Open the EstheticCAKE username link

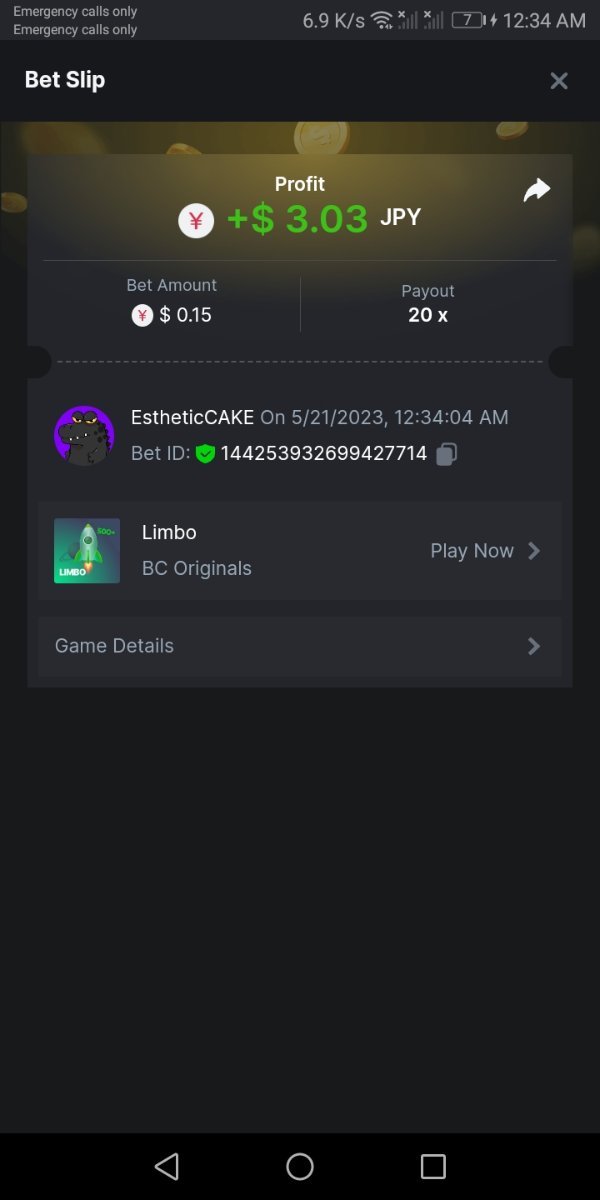coord(192,417)
